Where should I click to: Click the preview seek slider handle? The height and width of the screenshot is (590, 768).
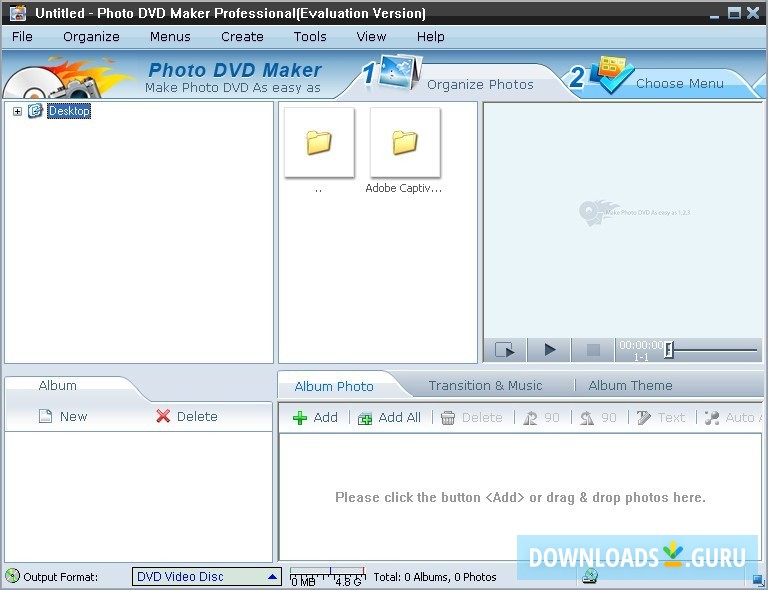[x=669, y=350]
